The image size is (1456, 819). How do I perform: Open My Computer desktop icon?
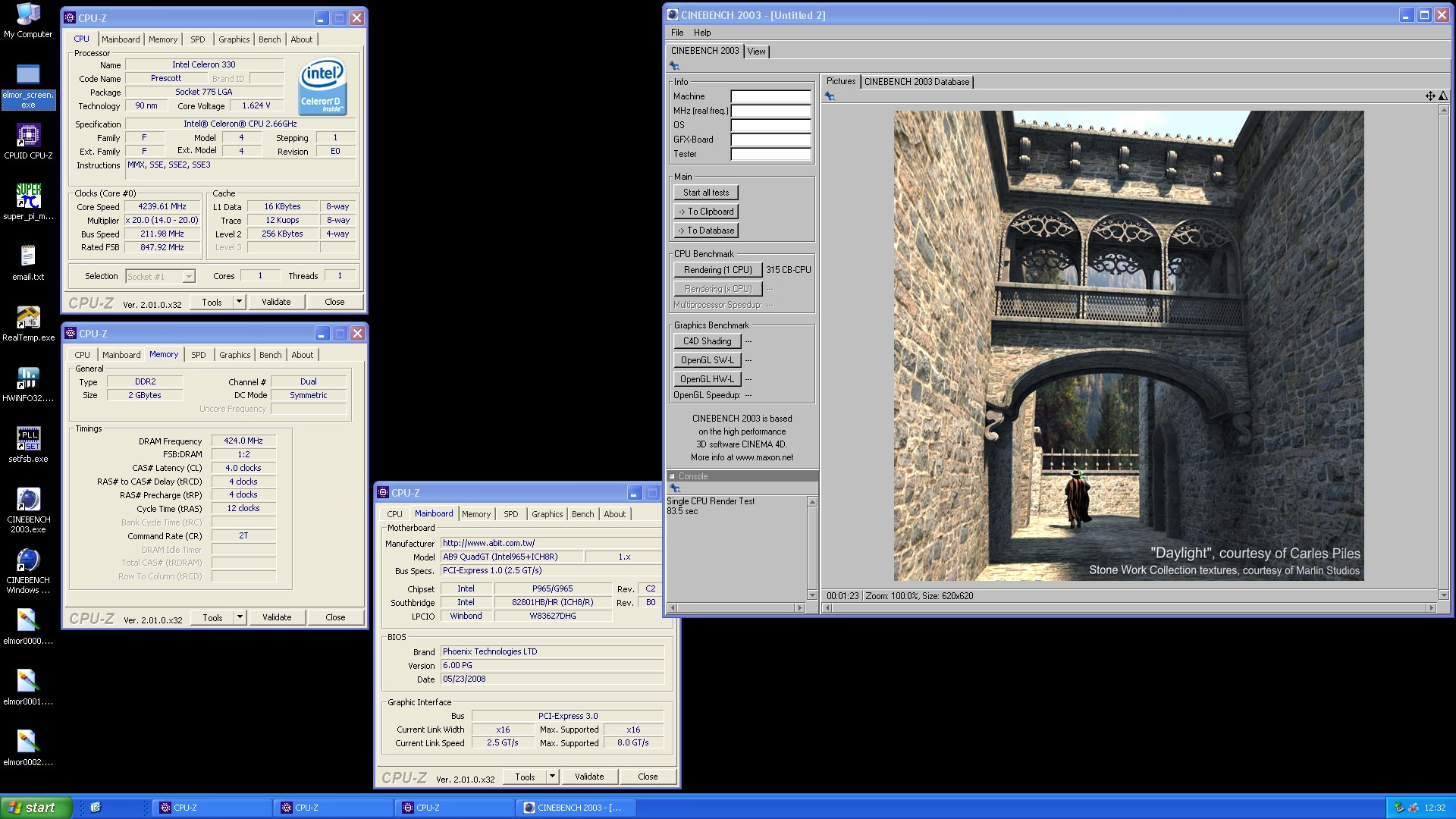[28, 20]
